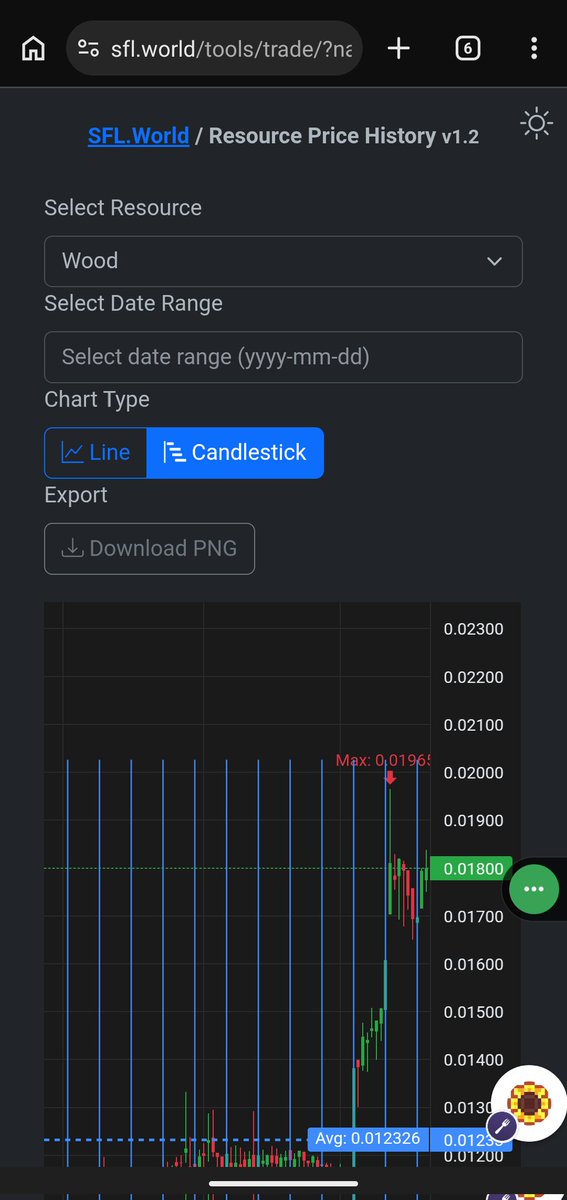Image resolution: width=567 pixels, height=1200 pixels.
Task: Click the 0.01700 axis value
Action: click(473, 917)
